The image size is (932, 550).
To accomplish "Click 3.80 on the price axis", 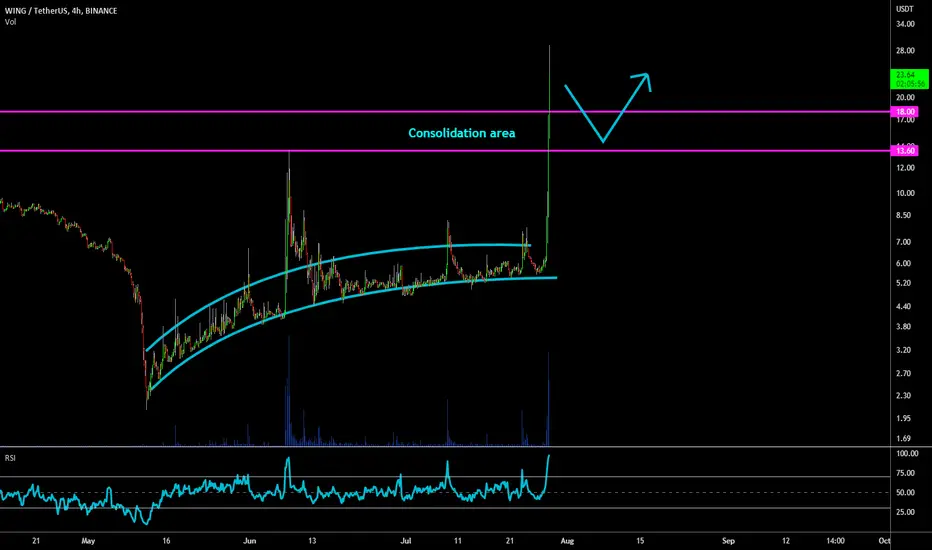I will click(903, 327).
